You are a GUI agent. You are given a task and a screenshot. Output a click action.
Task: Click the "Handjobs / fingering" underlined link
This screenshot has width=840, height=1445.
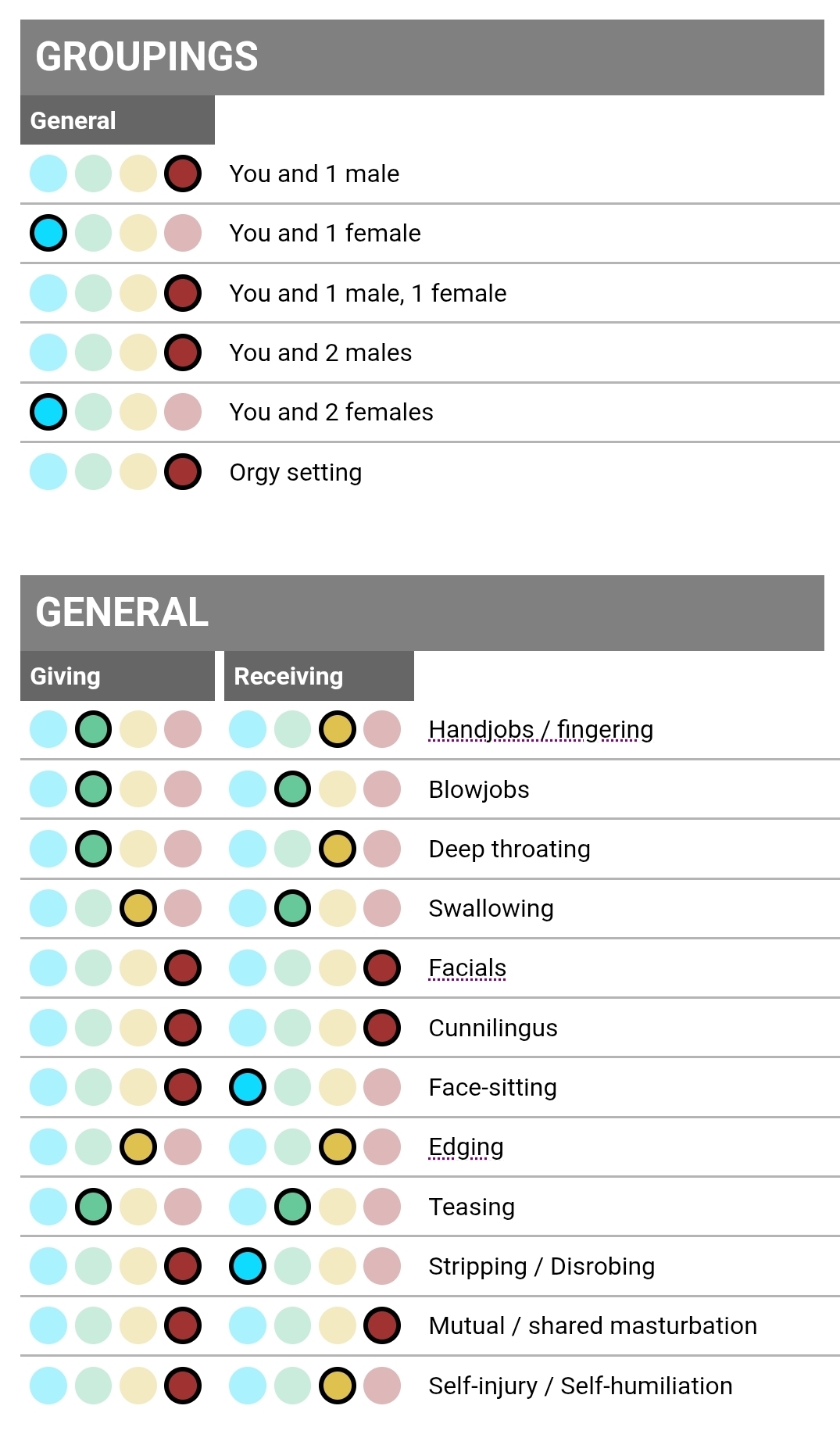[x=541, y=729]
